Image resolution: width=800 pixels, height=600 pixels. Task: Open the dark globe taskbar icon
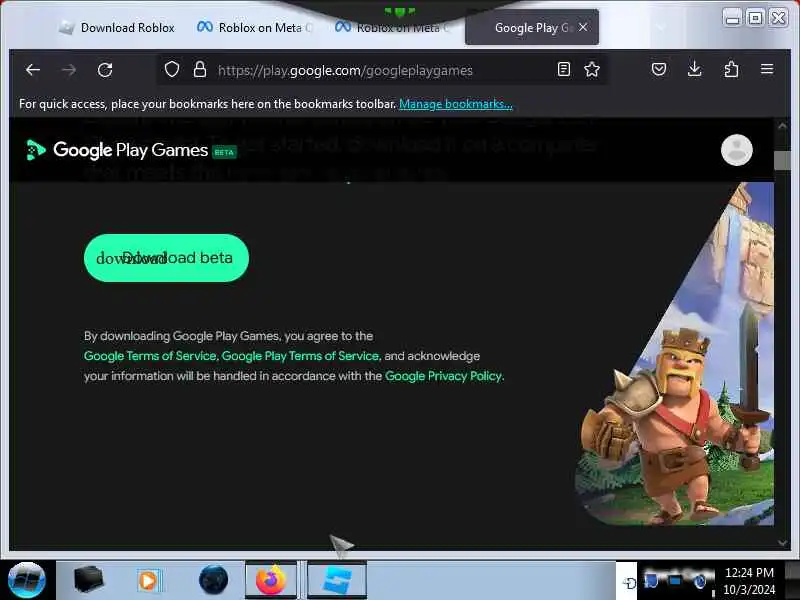(x=213, y=580)
